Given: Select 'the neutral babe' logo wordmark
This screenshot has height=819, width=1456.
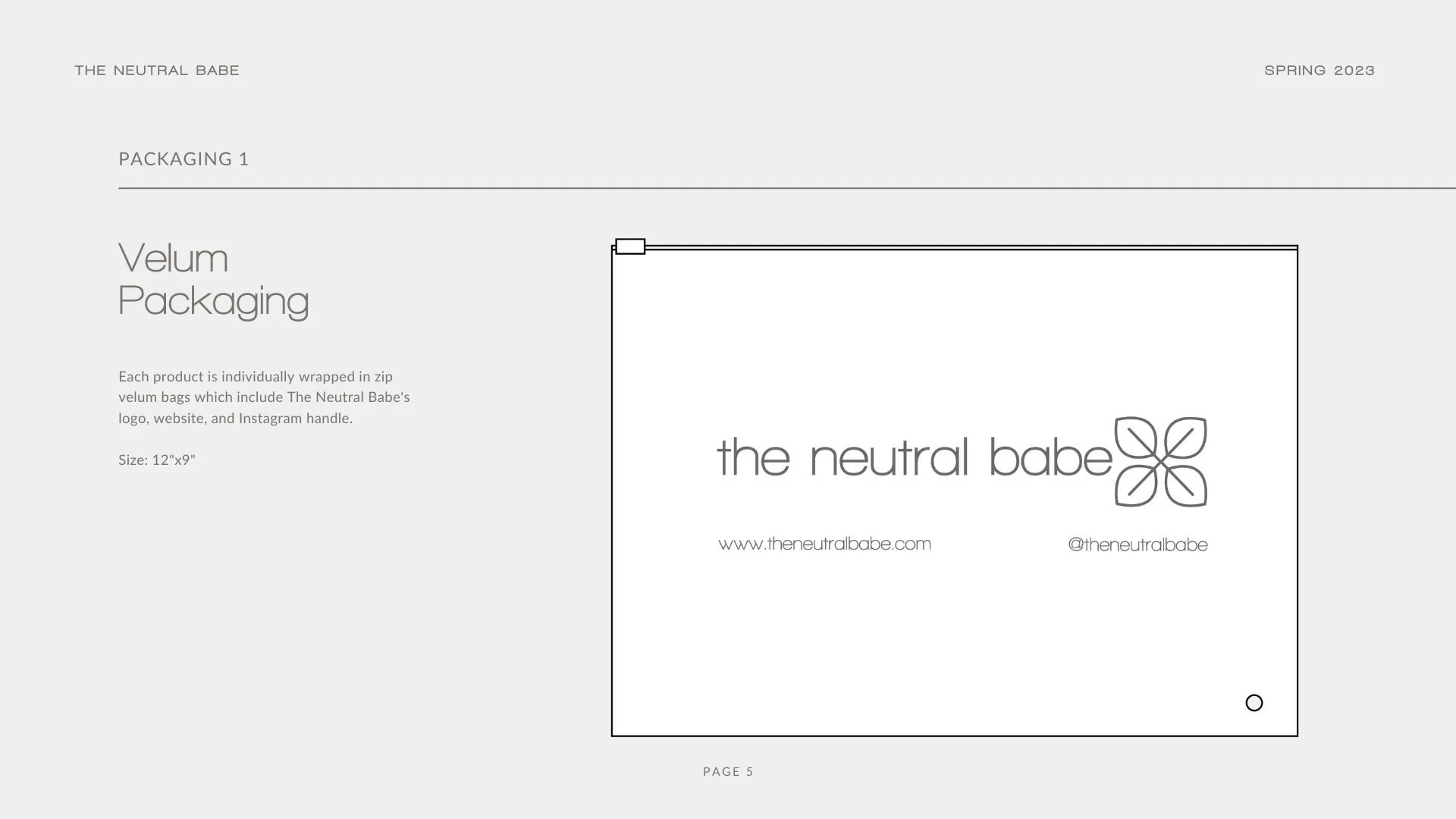Looking at the screenshot, I should point(914,457).
